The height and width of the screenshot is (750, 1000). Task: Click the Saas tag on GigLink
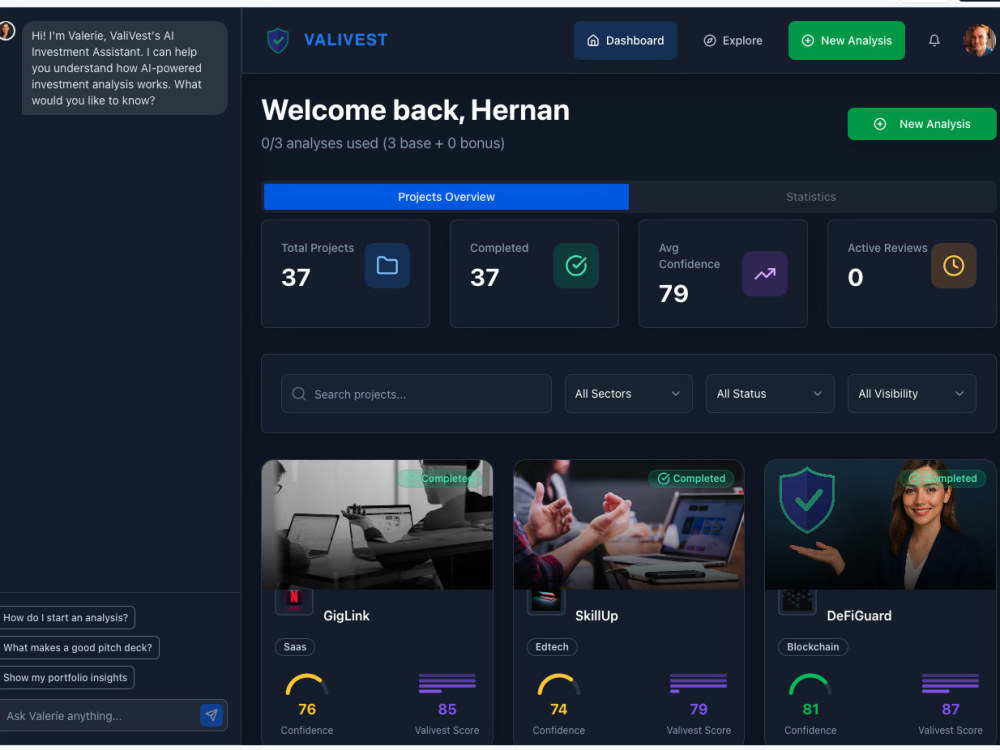point(295,647)
